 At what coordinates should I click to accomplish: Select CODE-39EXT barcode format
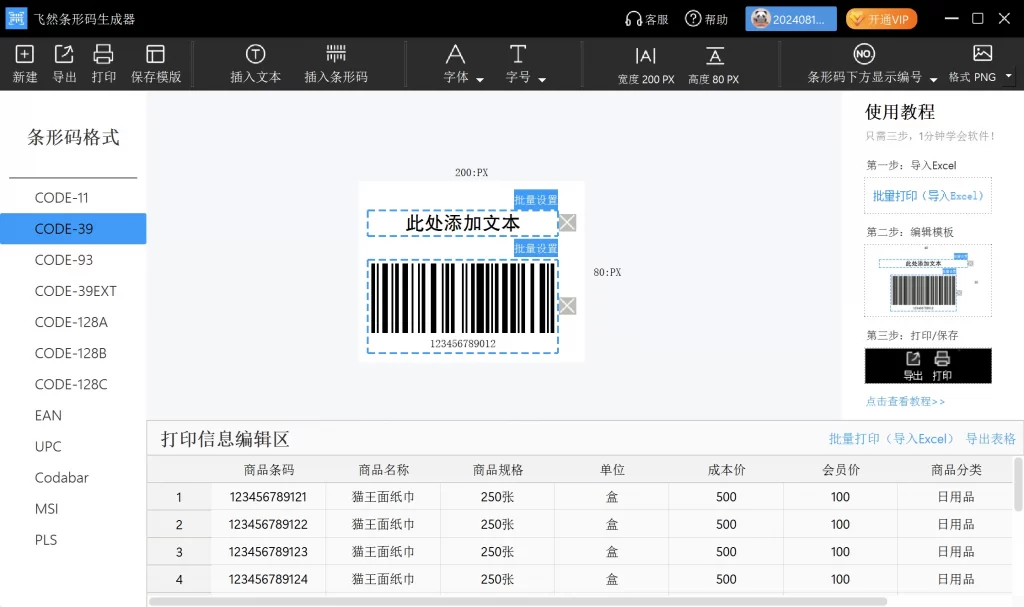pyautogui.click(x=73, y=291)
